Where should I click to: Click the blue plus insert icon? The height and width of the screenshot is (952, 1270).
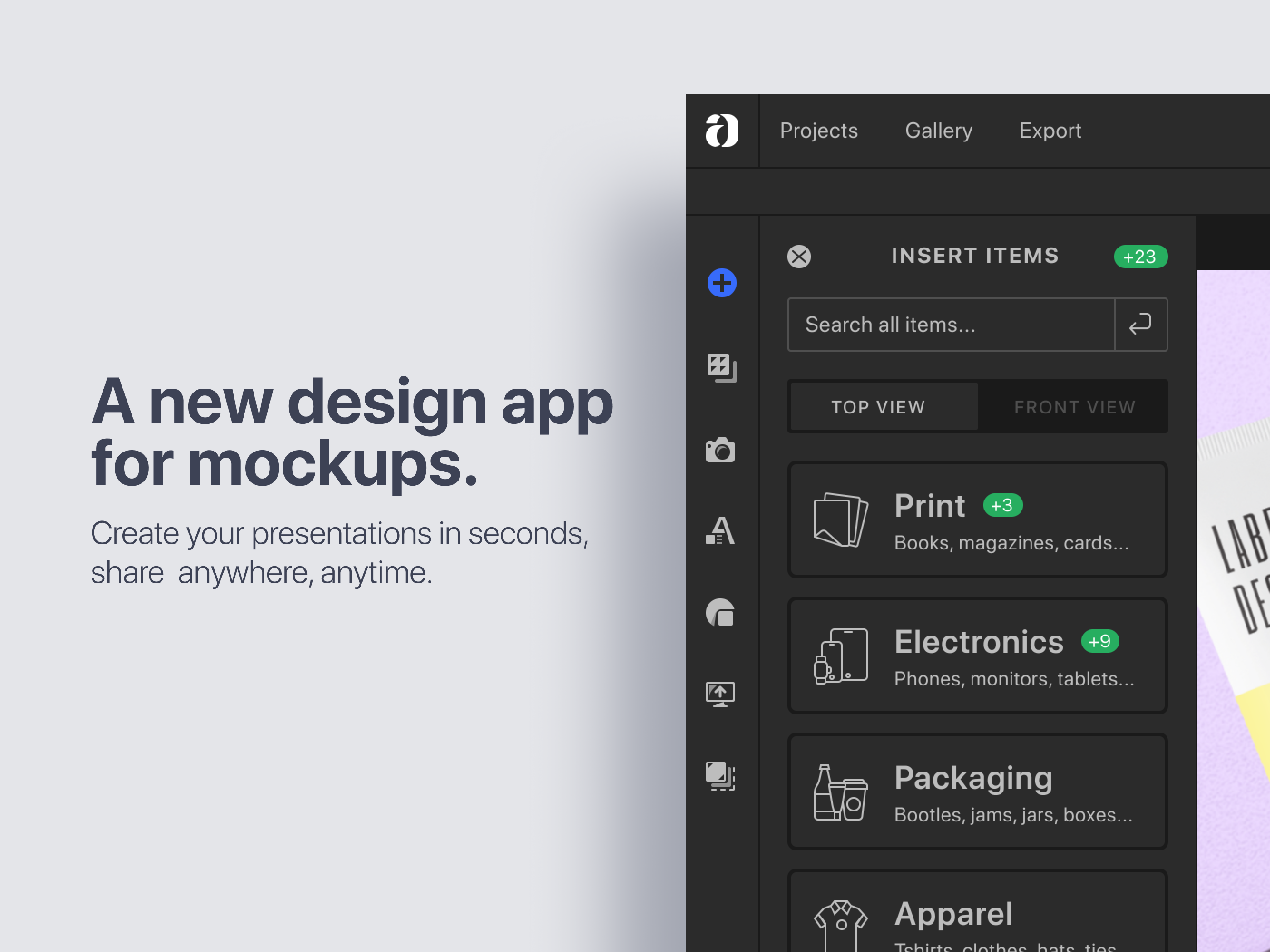click(722, 283)
